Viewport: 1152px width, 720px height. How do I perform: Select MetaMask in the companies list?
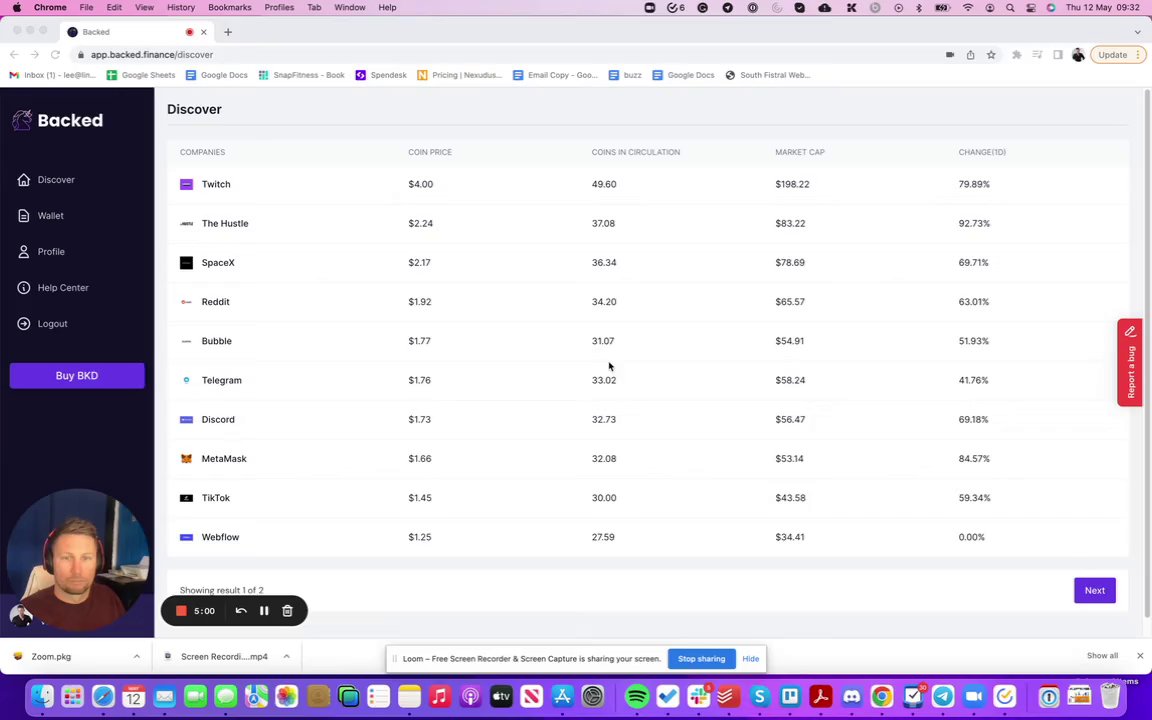pyautogui.click(x=647, y=458)
